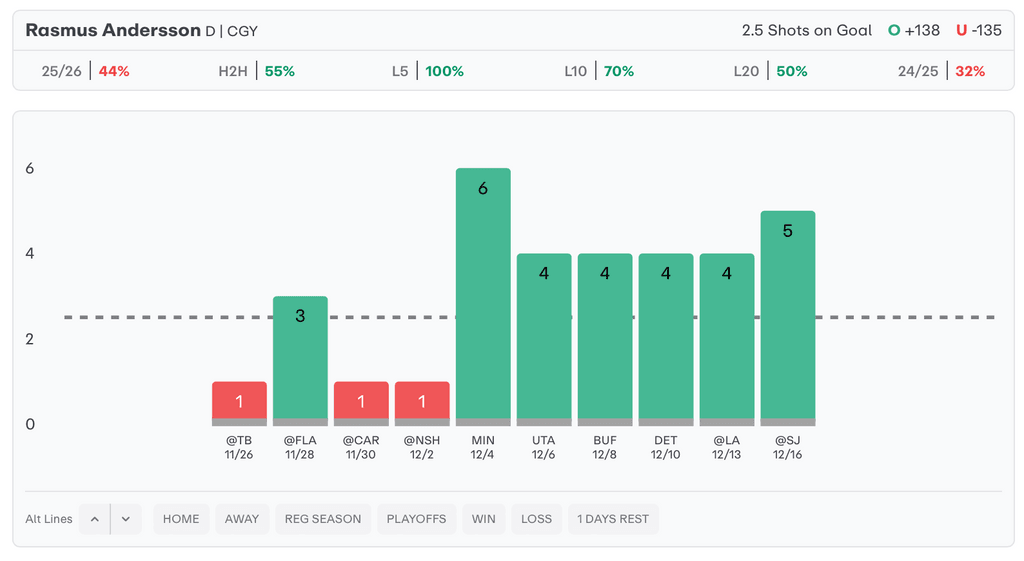
Task: Click the MIN 12/4 bar showing 6
Action: [483, 295]
